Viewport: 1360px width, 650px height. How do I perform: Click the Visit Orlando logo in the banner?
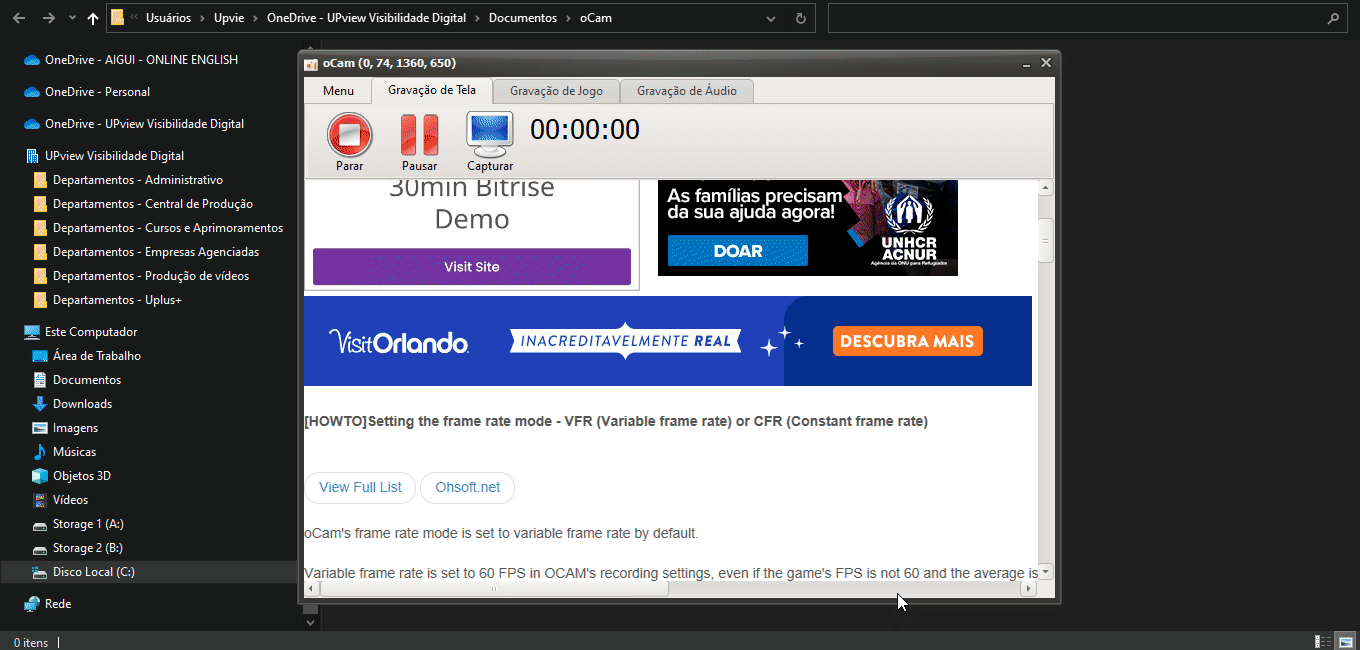pos(398,341)
